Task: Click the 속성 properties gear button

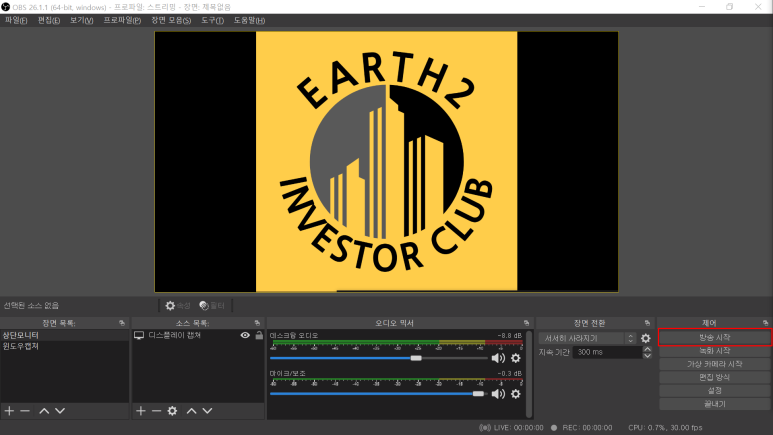Action: 177,305
